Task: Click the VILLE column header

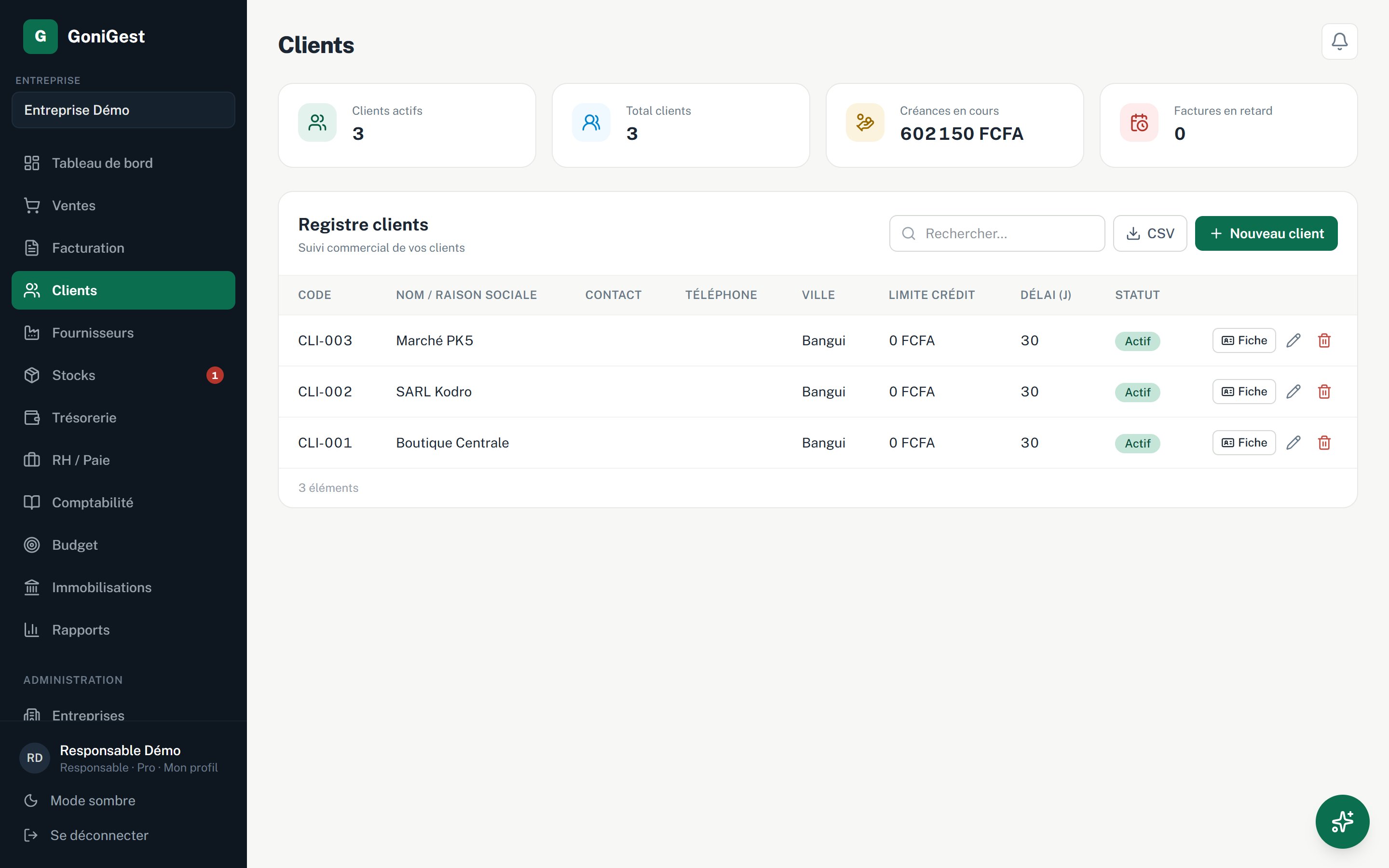Action: coord(818,295)
